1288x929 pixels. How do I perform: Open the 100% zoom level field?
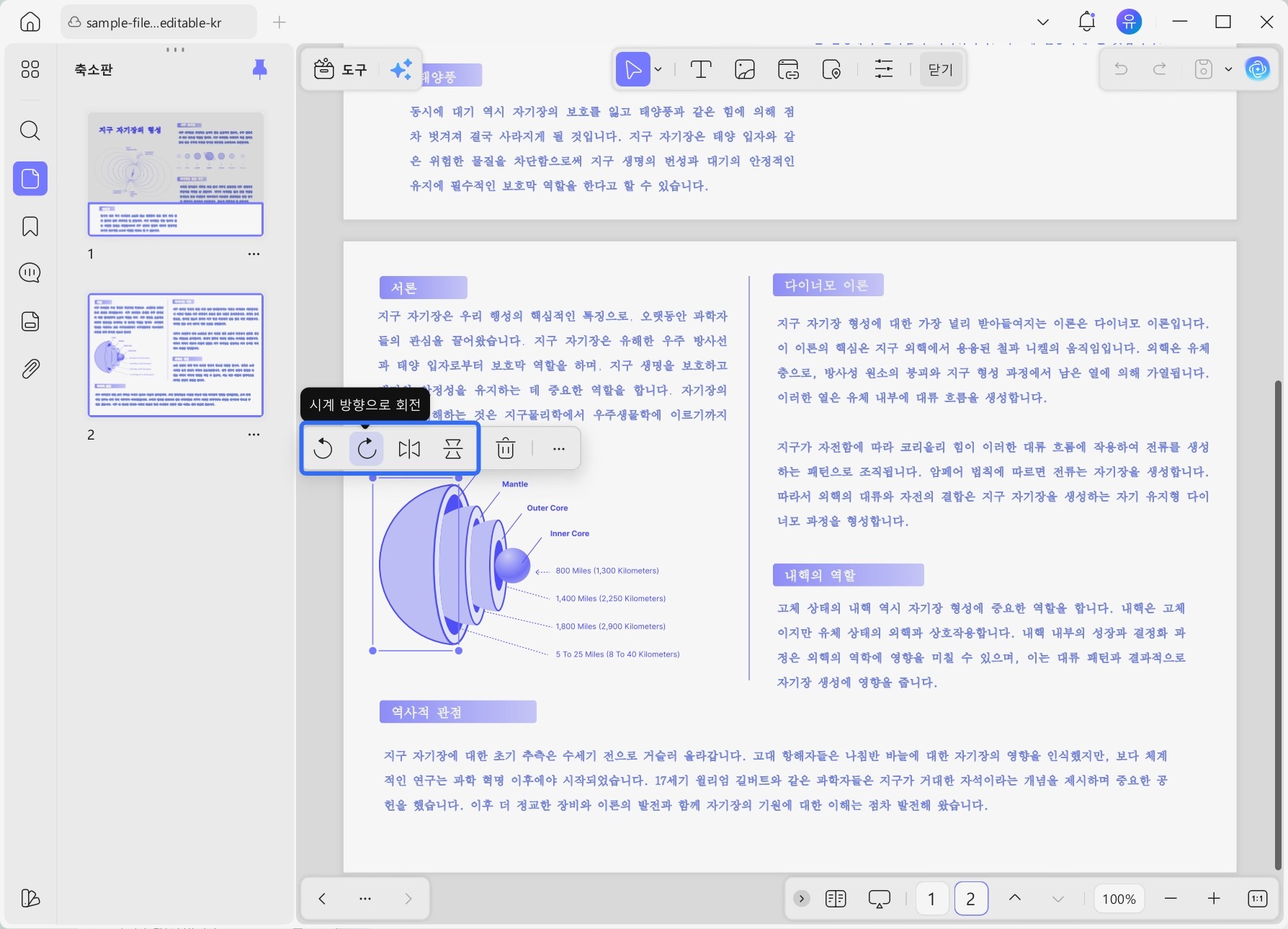click(1119, 899)
